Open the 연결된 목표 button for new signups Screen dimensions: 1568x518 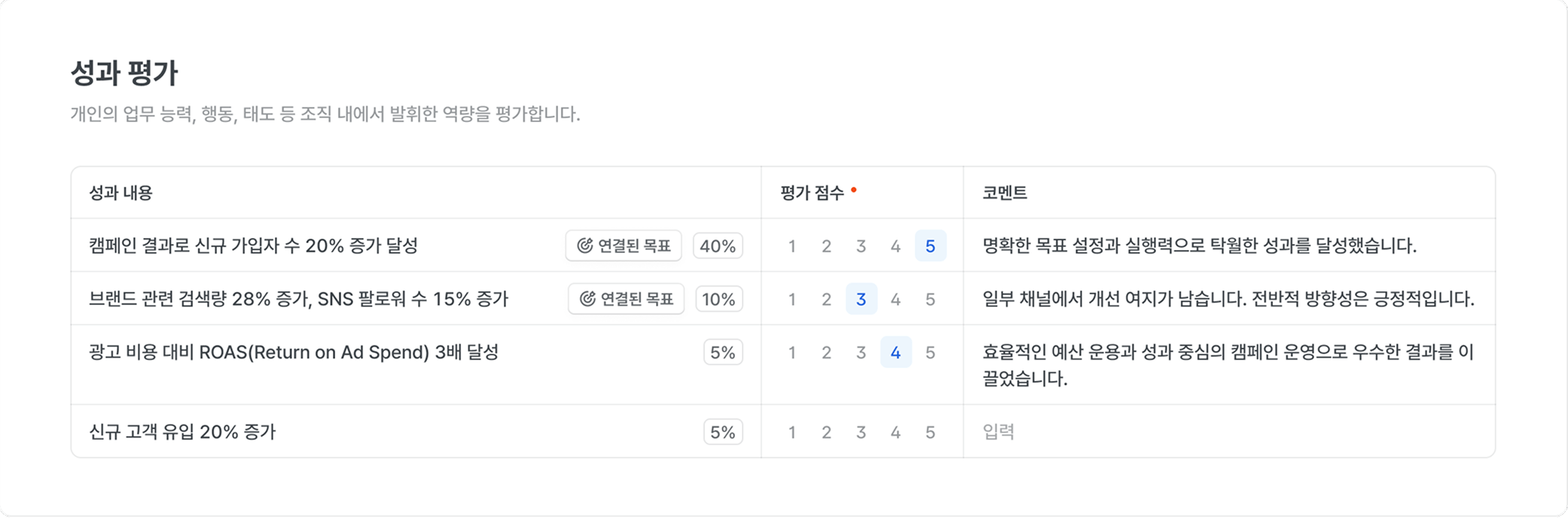click(x=624, y=245)
